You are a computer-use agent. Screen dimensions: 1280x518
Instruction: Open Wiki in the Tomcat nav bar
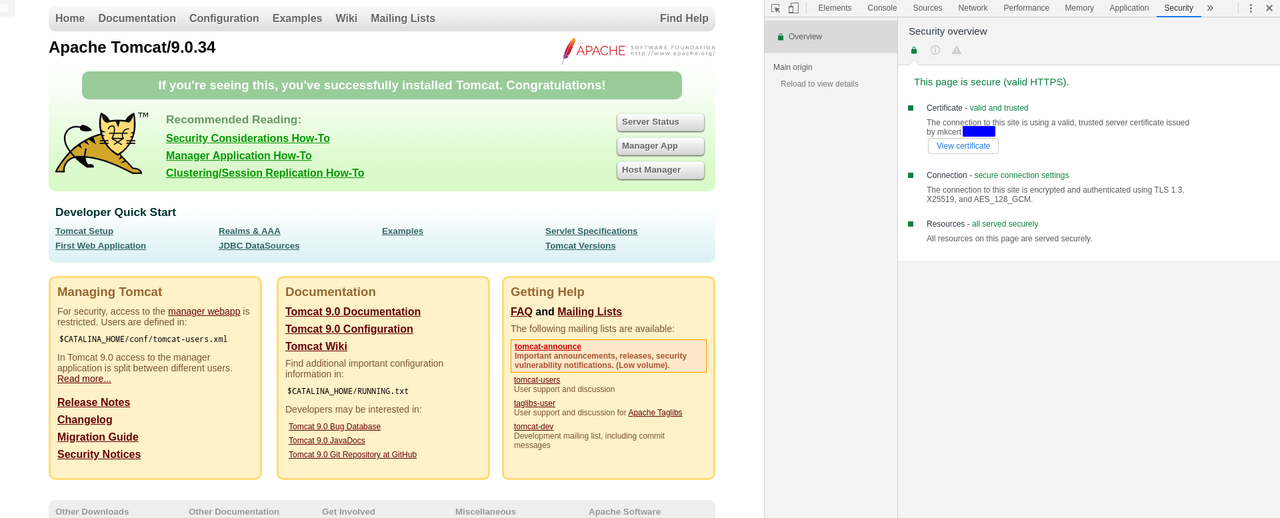tap(346, 18)
